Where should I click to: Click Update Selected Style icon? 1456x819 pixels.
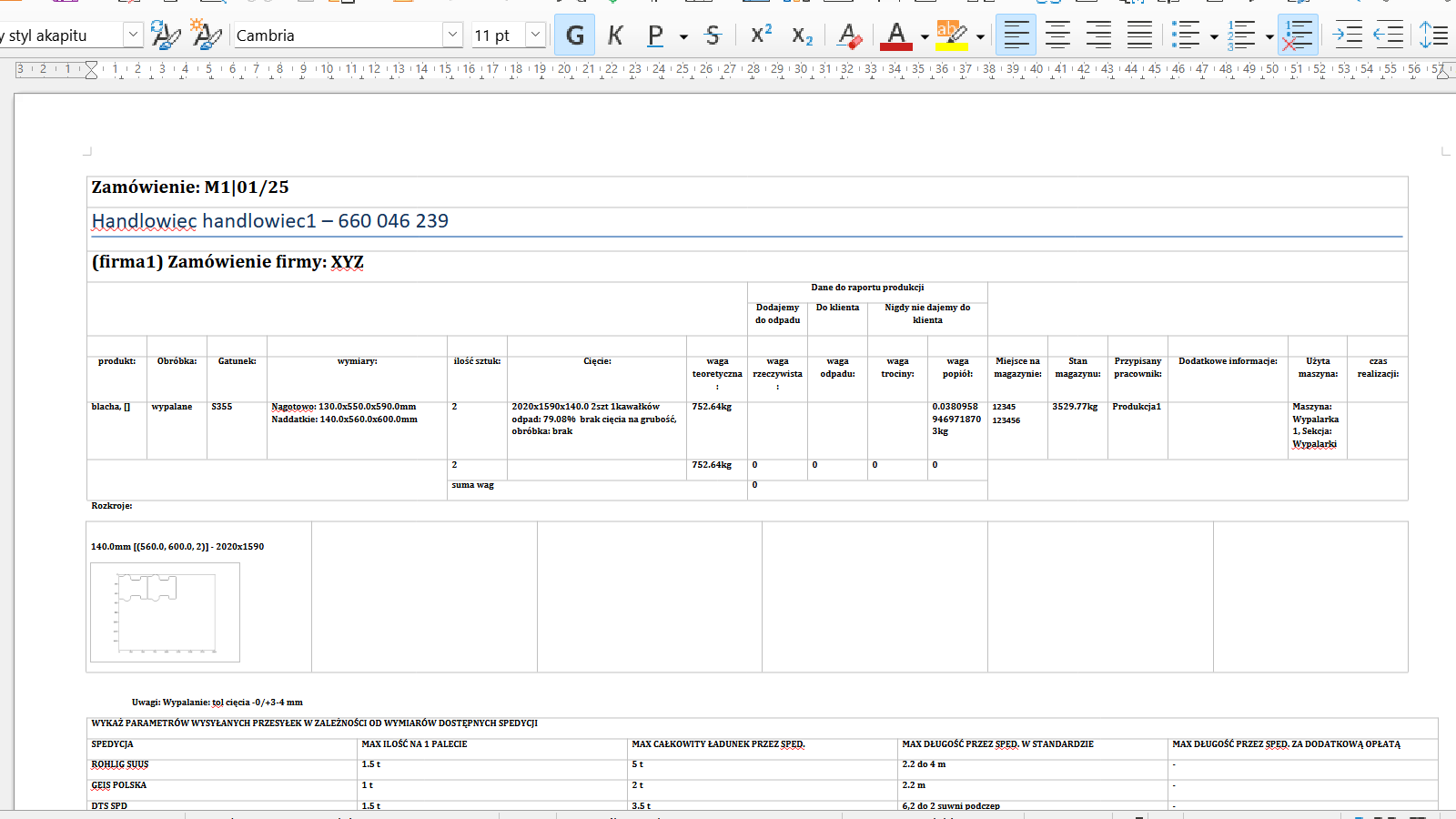pyautogui.click(x=165, y=35)
